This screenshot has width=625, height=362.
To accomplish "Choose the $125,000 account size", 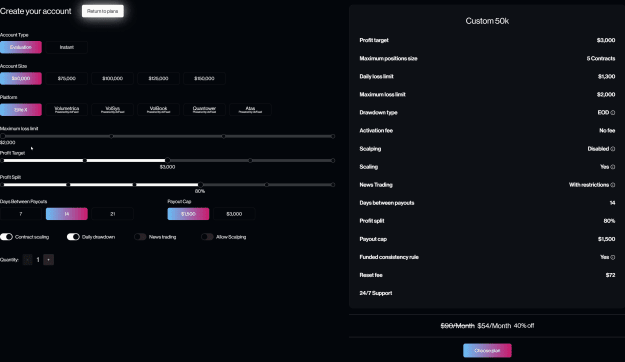I will point(158,78).
